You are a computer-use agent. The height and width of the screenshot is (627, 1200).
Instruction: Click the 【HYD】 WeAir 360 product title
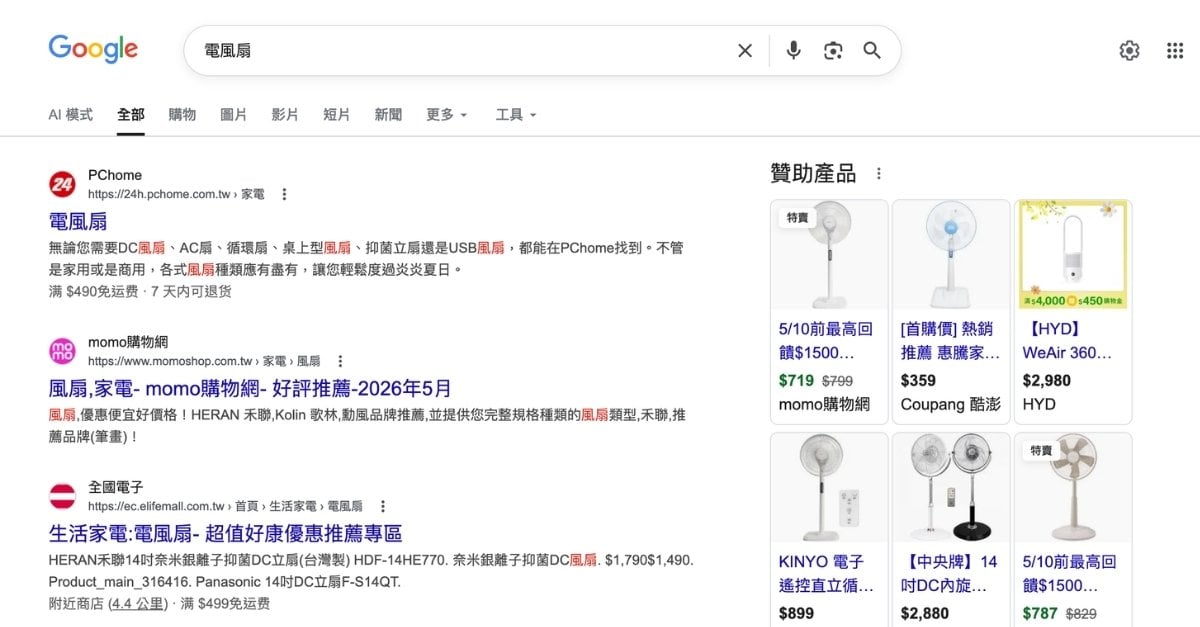tap(1067, 340)
